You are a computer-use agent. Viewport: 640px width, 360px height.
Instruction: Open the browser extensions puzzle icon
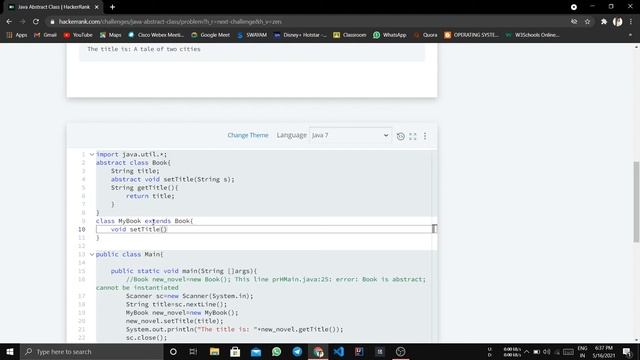point(604,22)
